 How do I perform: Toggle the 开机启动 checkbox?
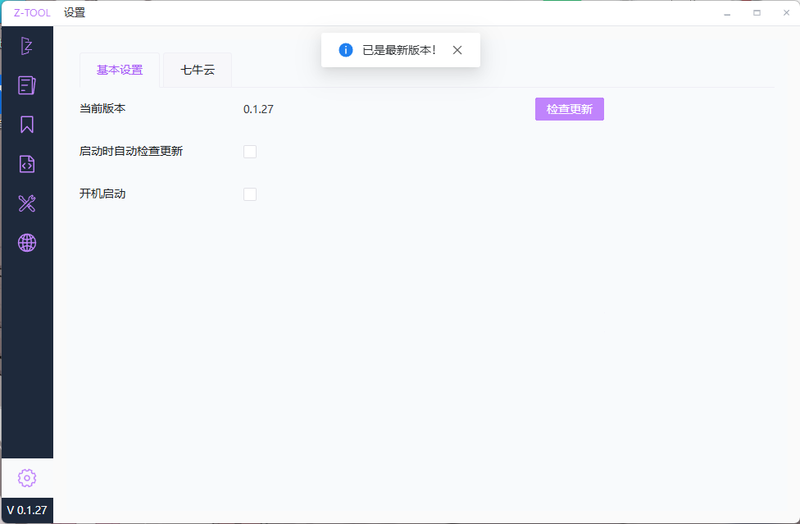click(250, 194)
